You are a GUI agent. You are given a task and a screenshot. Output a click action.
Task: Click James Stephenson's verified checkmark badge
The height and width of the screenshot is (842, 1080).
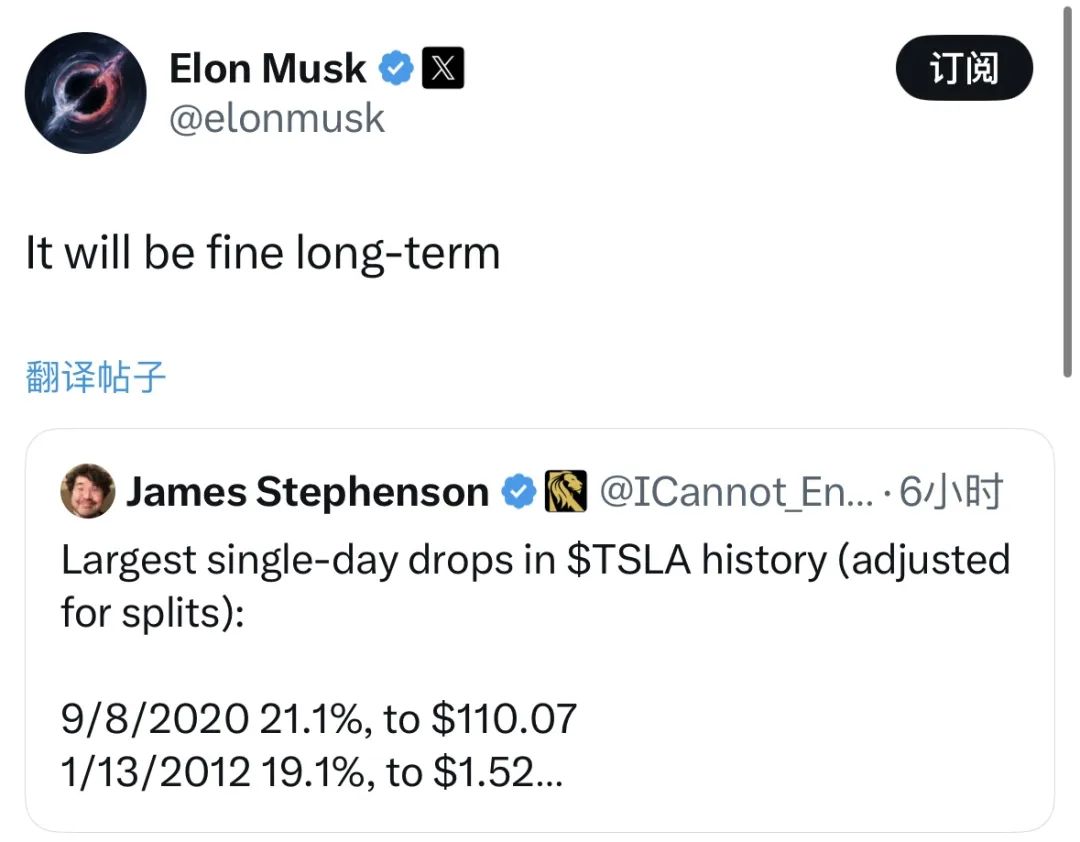click(518, 492)
